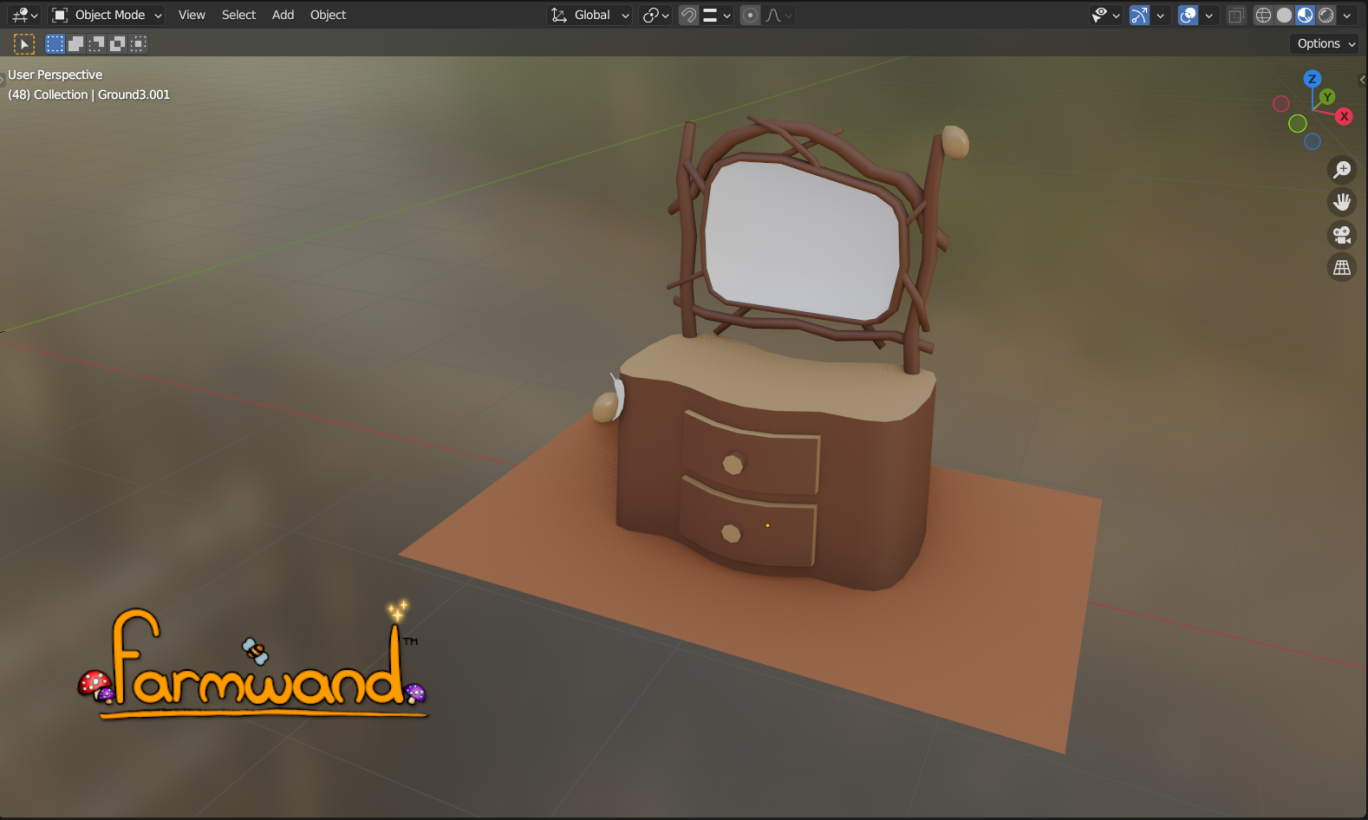Click the red X axis gizmo
The image size is (1368, 820).
(x=1345, y=117)
